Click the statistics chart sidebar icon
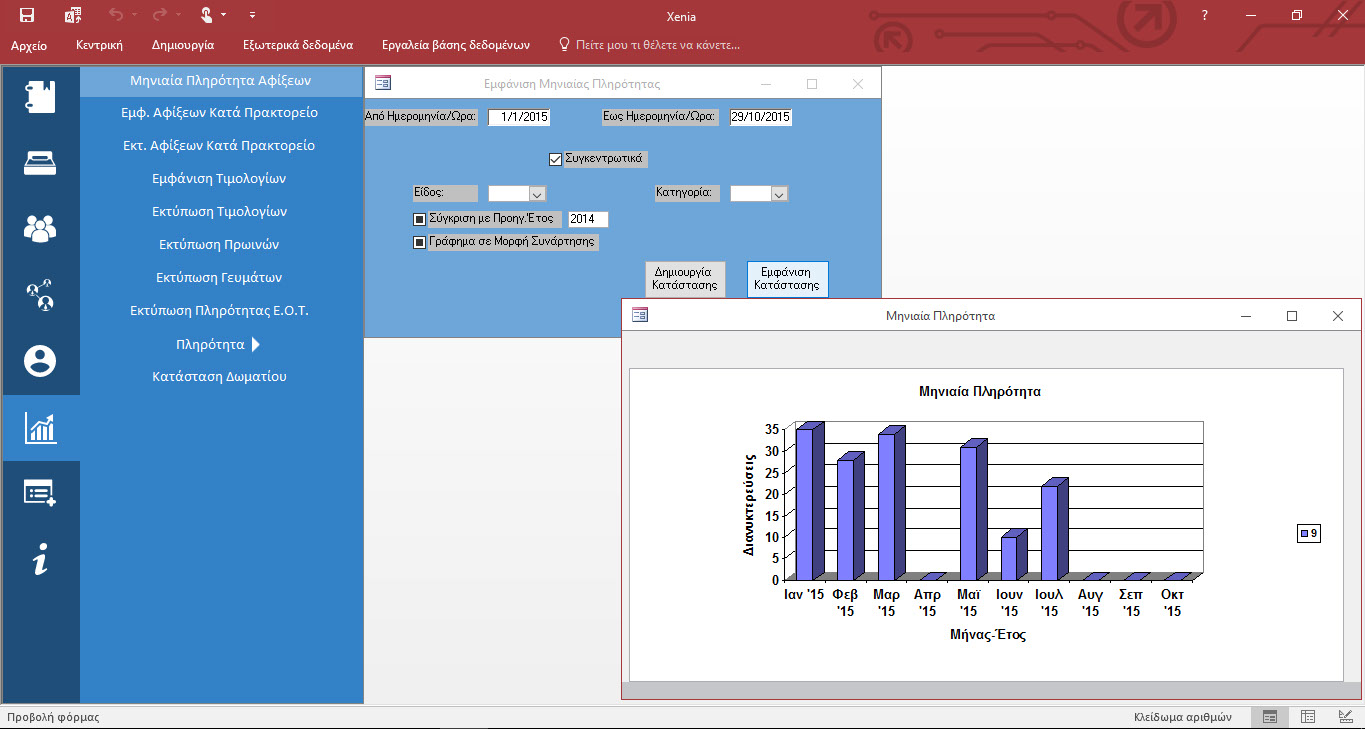The image size is (1365, 729). coord(40,428)
